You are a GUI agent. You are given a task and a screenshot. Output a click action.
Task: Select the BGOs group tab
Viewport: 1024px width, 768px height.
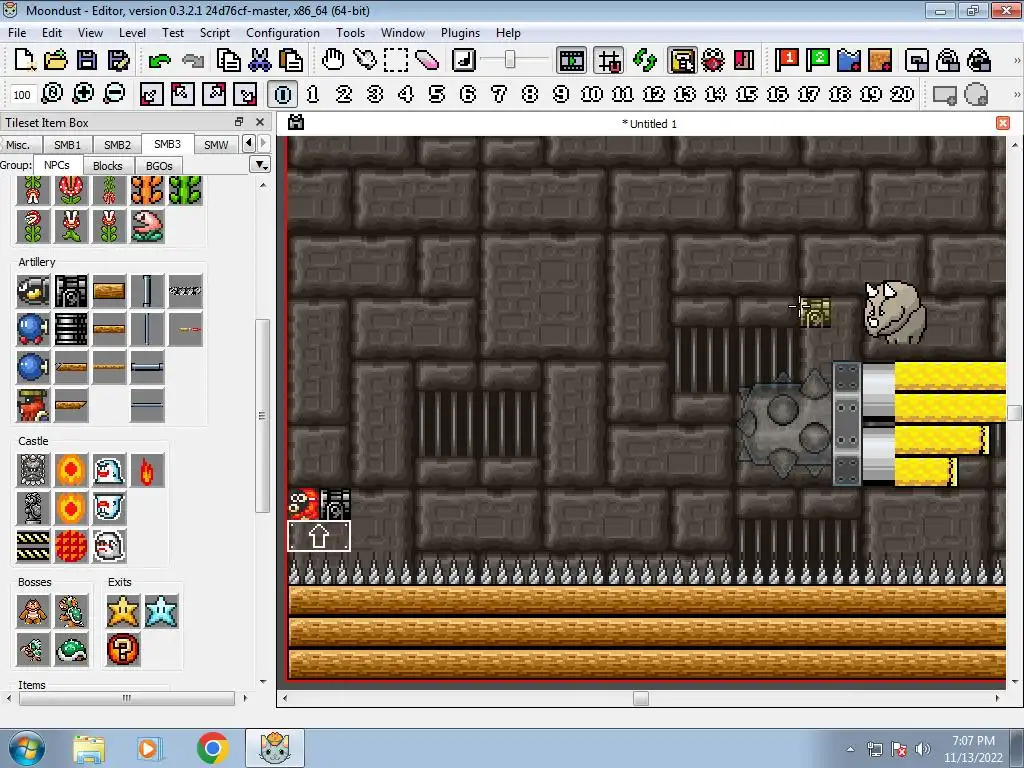click(x=159, y=166)
